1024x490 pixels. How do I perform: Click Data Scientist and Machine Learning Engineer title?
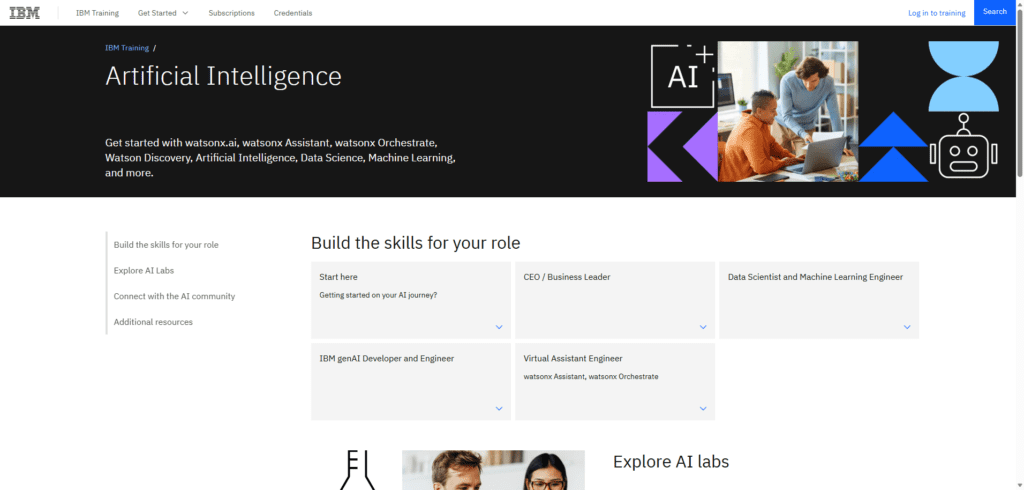(x=815, y=277)
